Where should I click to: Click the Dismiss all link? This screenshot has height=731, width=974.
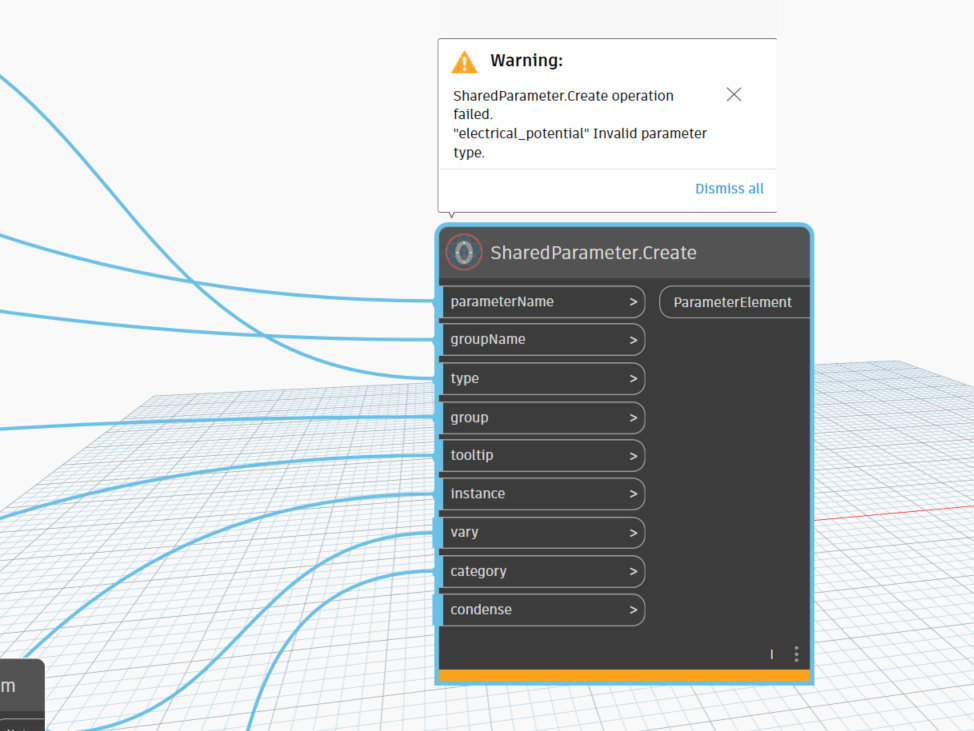point(729,189)
